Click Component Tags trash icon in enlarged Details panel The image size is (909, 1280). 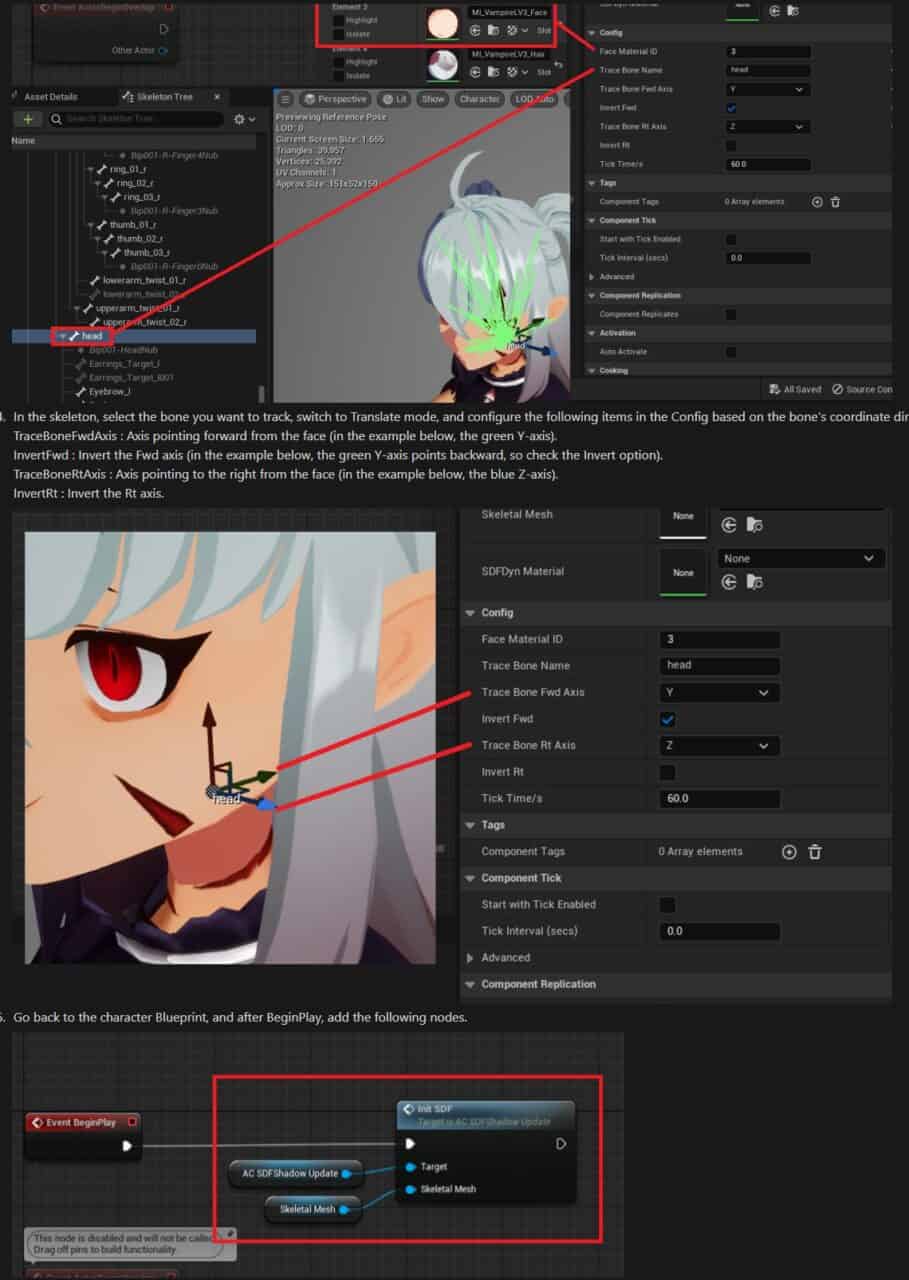815,852
